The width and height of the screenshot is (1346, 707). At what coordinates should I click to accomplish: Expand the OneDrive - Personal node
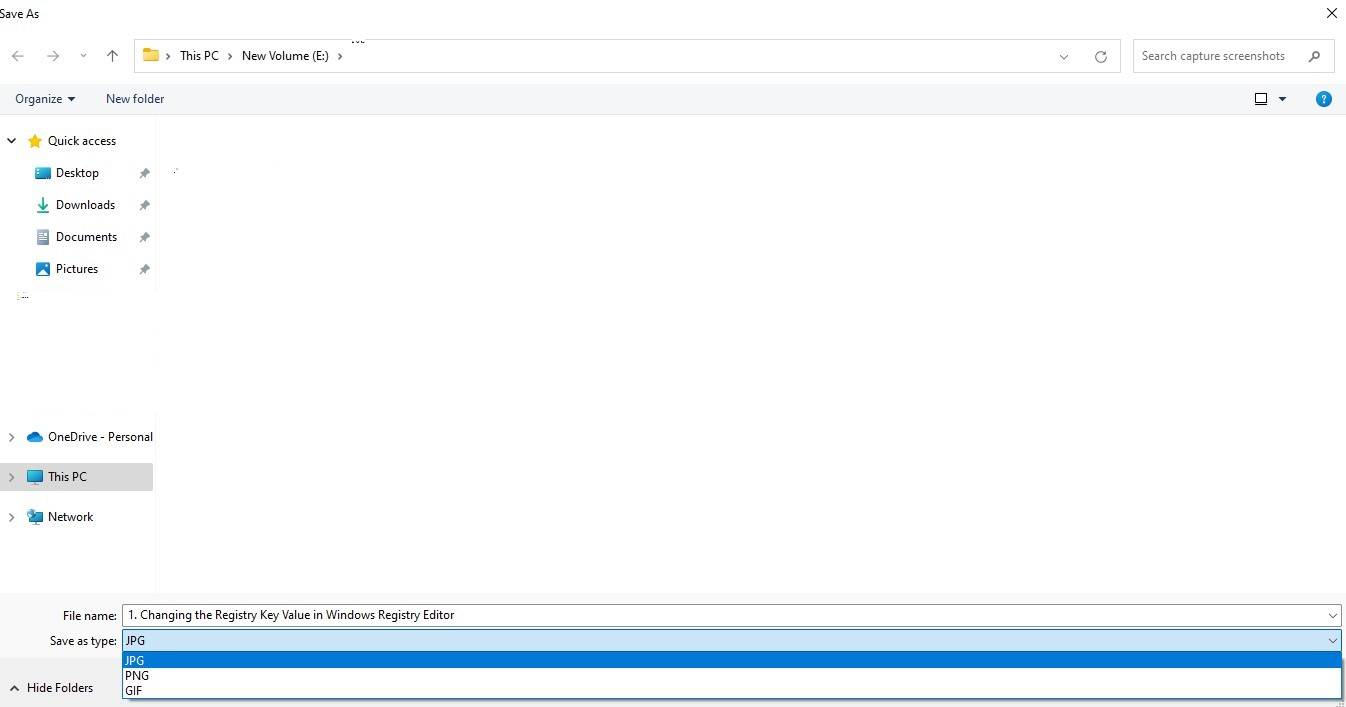[12, 437]
